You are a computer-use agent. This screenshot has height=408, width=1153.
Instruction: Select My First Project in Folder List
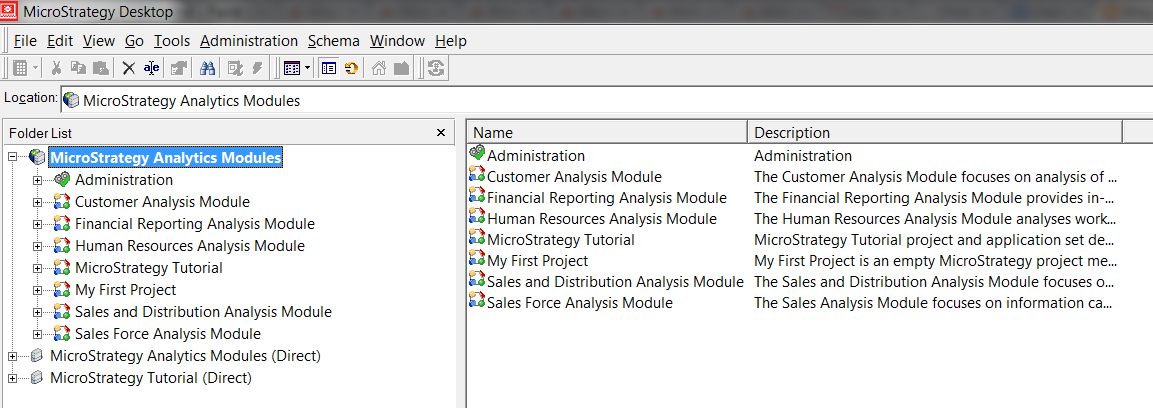click(125, 290)
